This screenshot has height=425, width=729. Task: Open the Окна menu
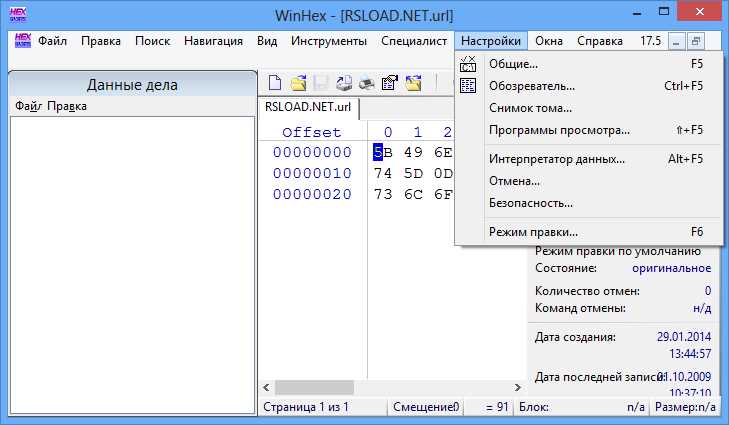tap(549, 41)
